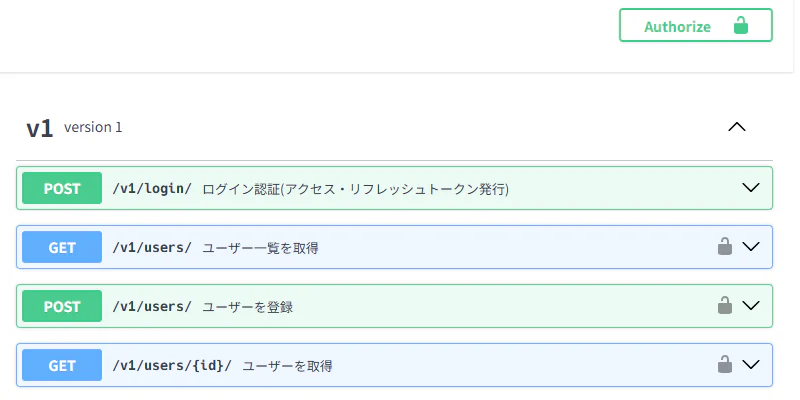Click the v1 tag heading
The image size is (800, 400).
pyautogui.click(x=40, y=128)
